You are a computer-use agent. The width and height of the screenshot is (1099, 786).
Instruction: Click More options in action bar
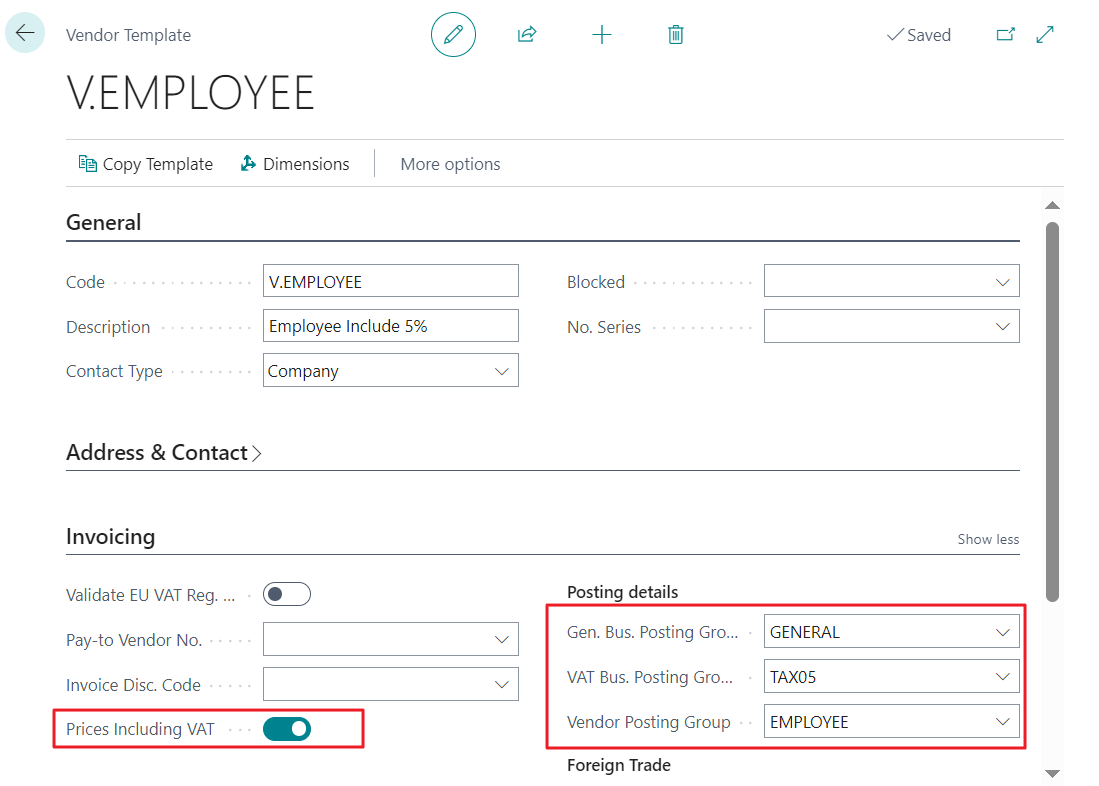click(450, 164)
